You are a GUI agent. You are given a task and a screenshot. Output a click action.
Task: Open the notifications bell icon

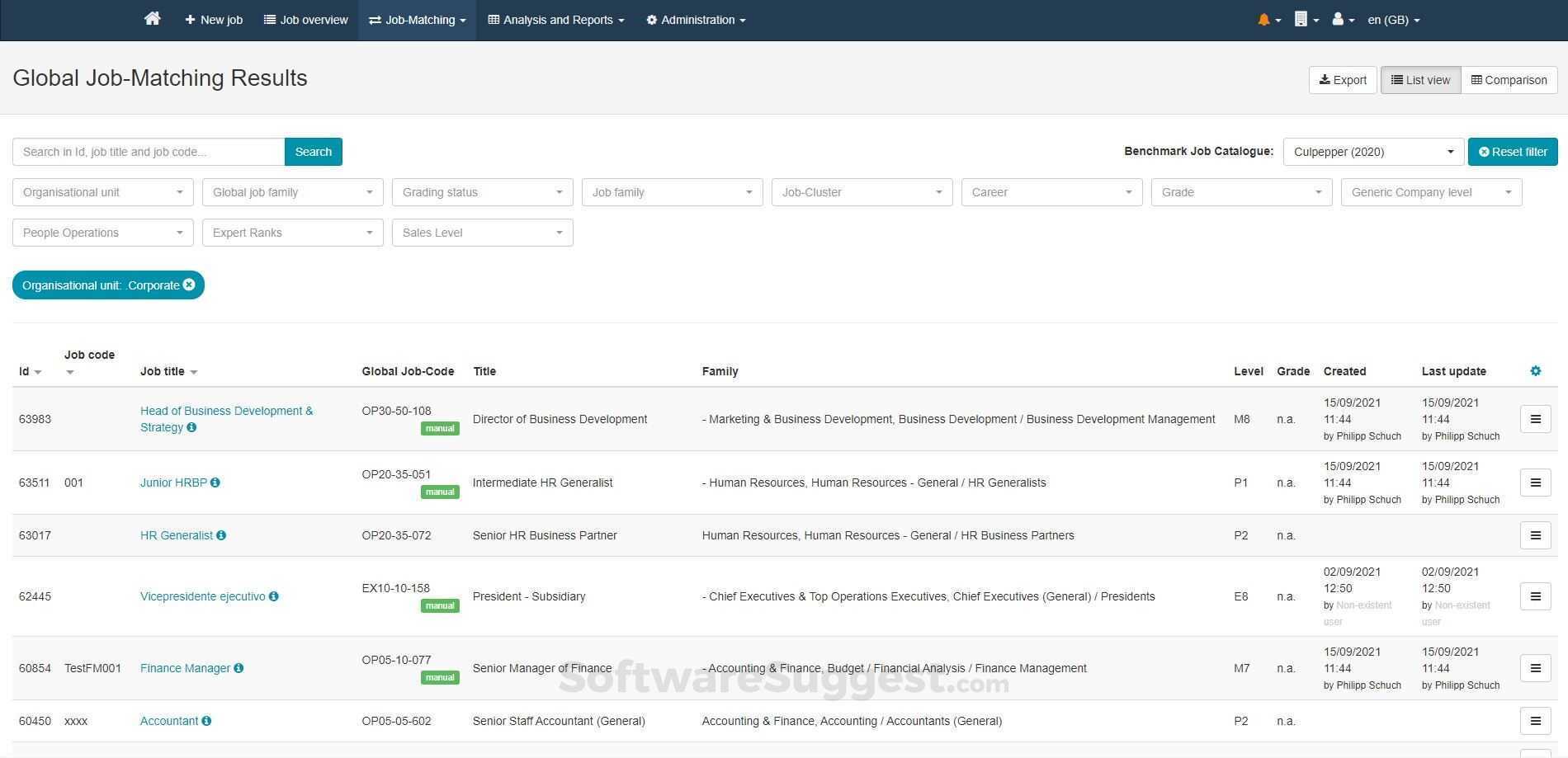coord(1265,19)
